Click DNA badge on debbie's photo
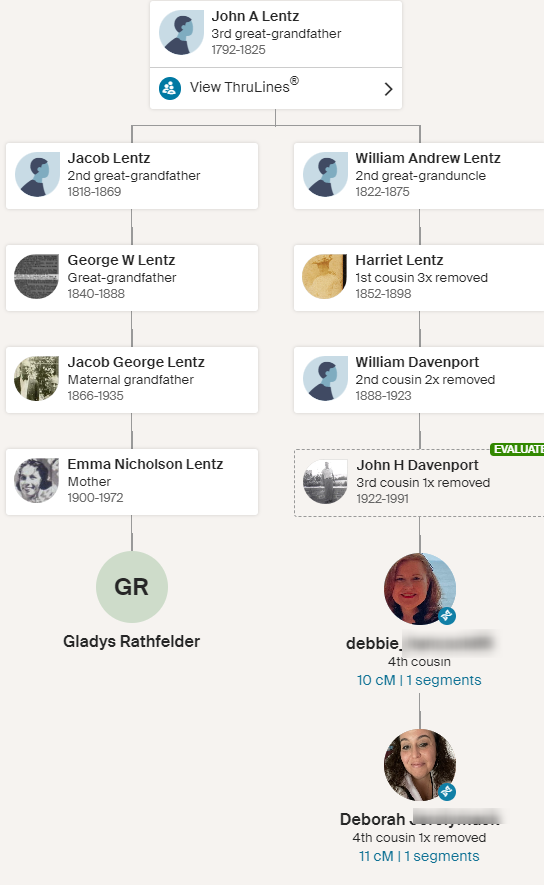The height and width of the screenshot is (885, 544). point(447,615)
